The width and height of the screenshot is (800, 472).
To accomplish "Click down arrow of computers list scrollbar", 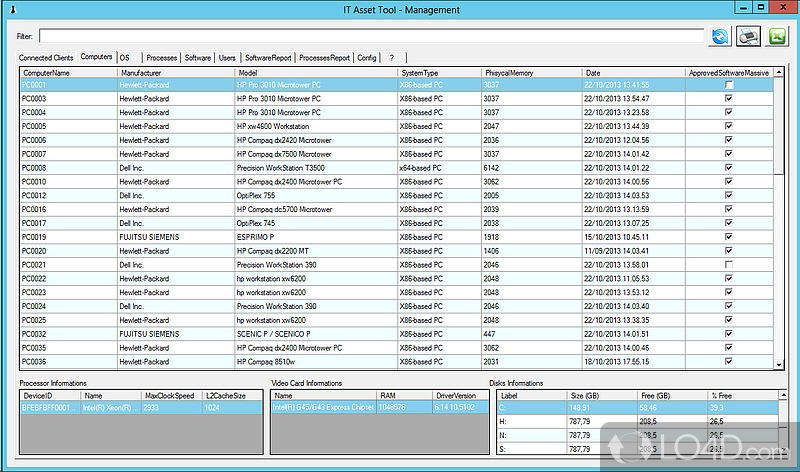I will (779, 364).
